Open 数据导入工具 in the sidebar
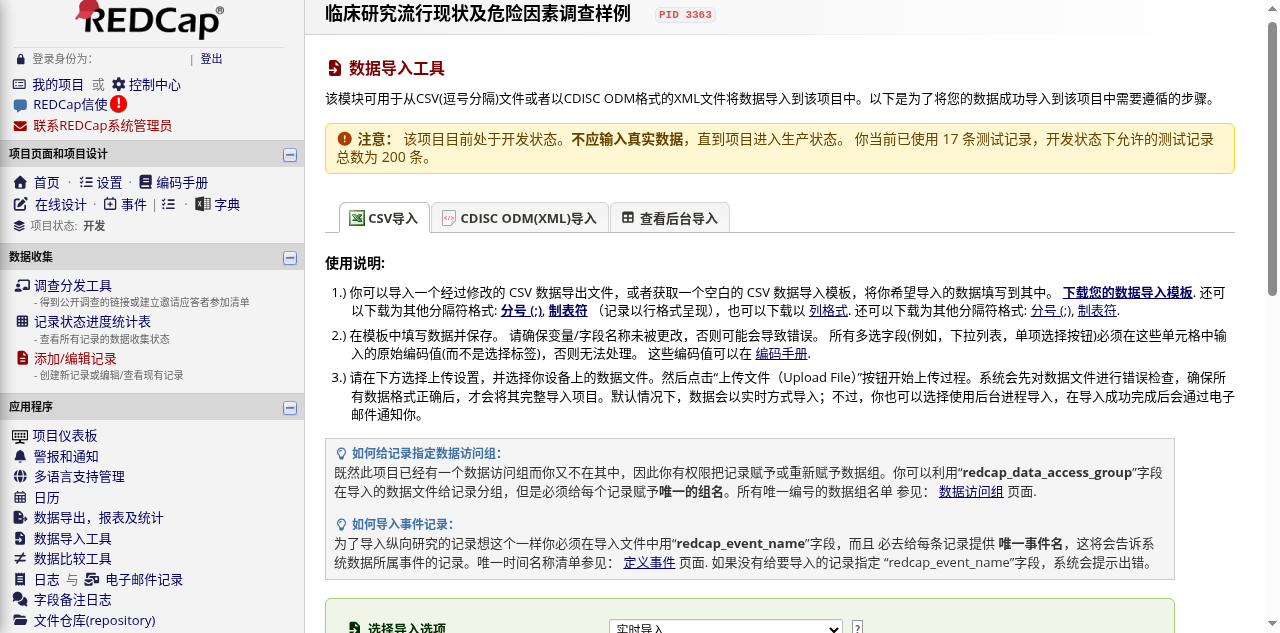Viewport: 1280px width, 633px height. pos(72,539)
